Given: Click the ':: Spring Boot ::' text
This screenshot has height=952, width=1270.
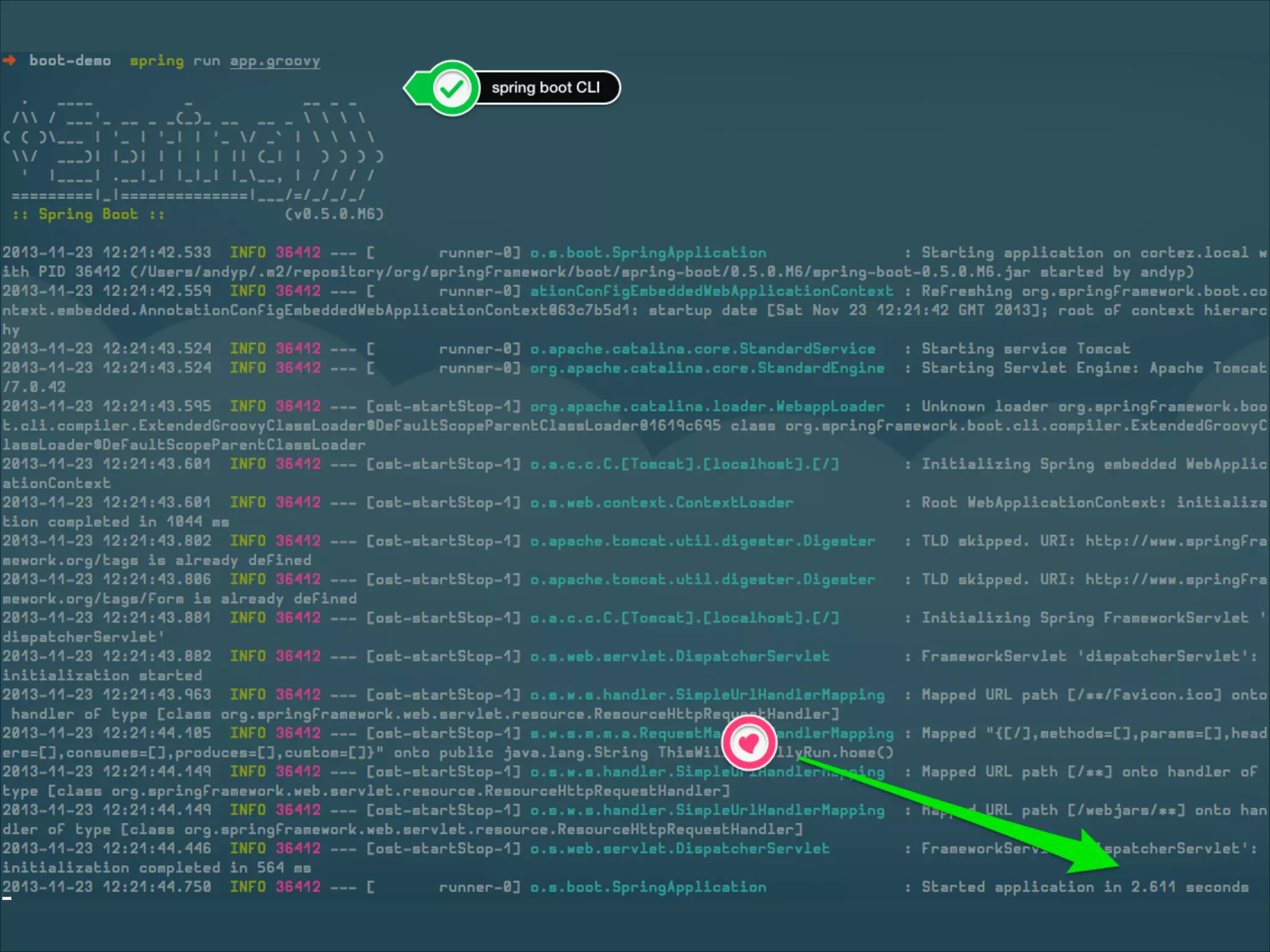Looking at the screenshot, I should 88,214.
